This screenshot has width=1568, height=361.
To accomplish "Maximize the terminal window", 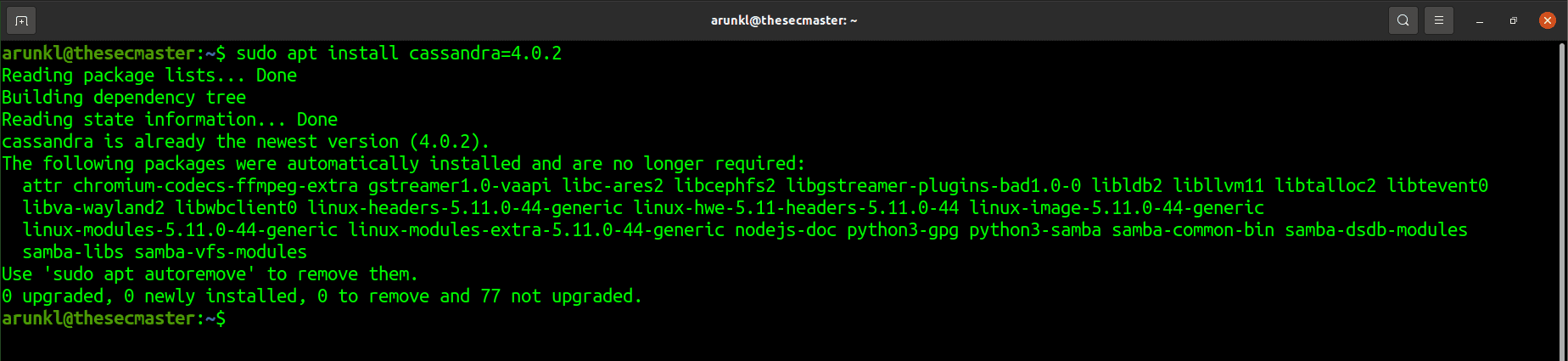I will point(1514,20).
